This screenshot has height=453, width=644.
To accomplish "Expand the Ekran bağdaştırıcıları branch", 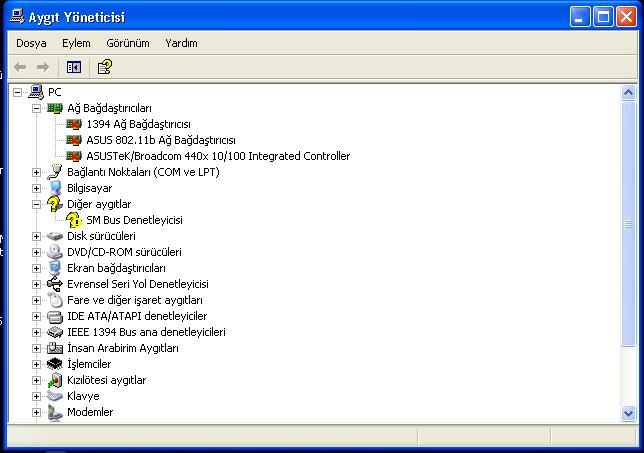I will pyautogui.click(x=37, y=269).
